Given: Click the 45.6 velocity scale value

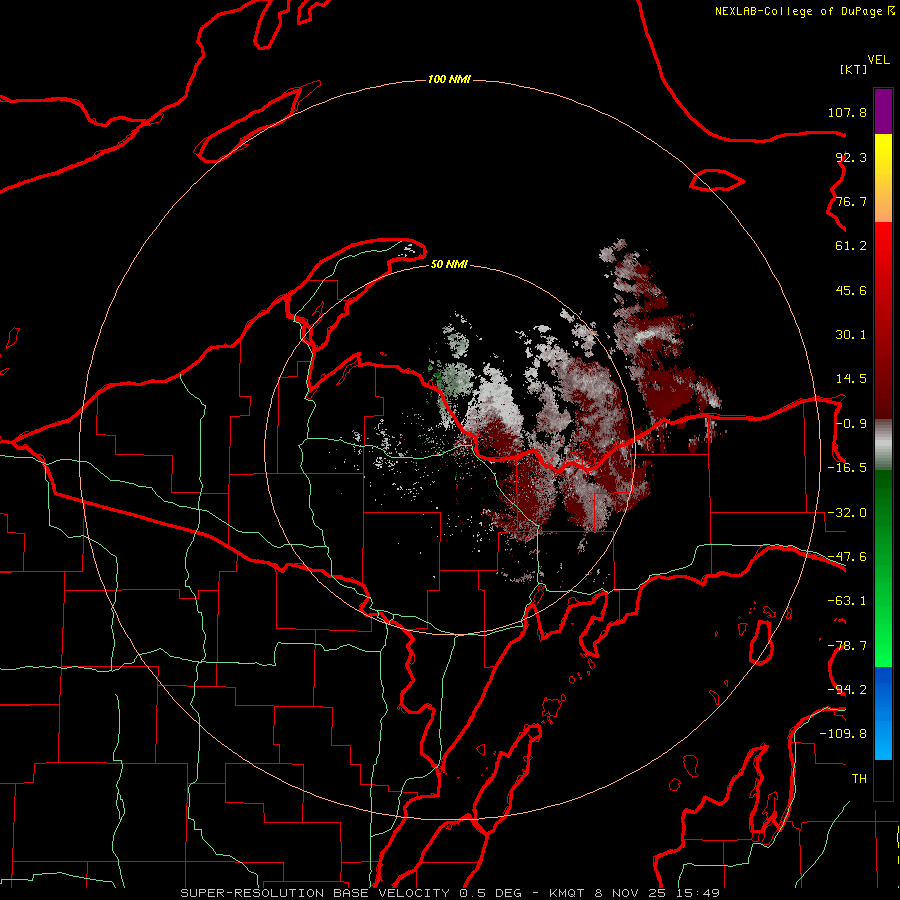Looking at the screenshot, I should point(851,290).
